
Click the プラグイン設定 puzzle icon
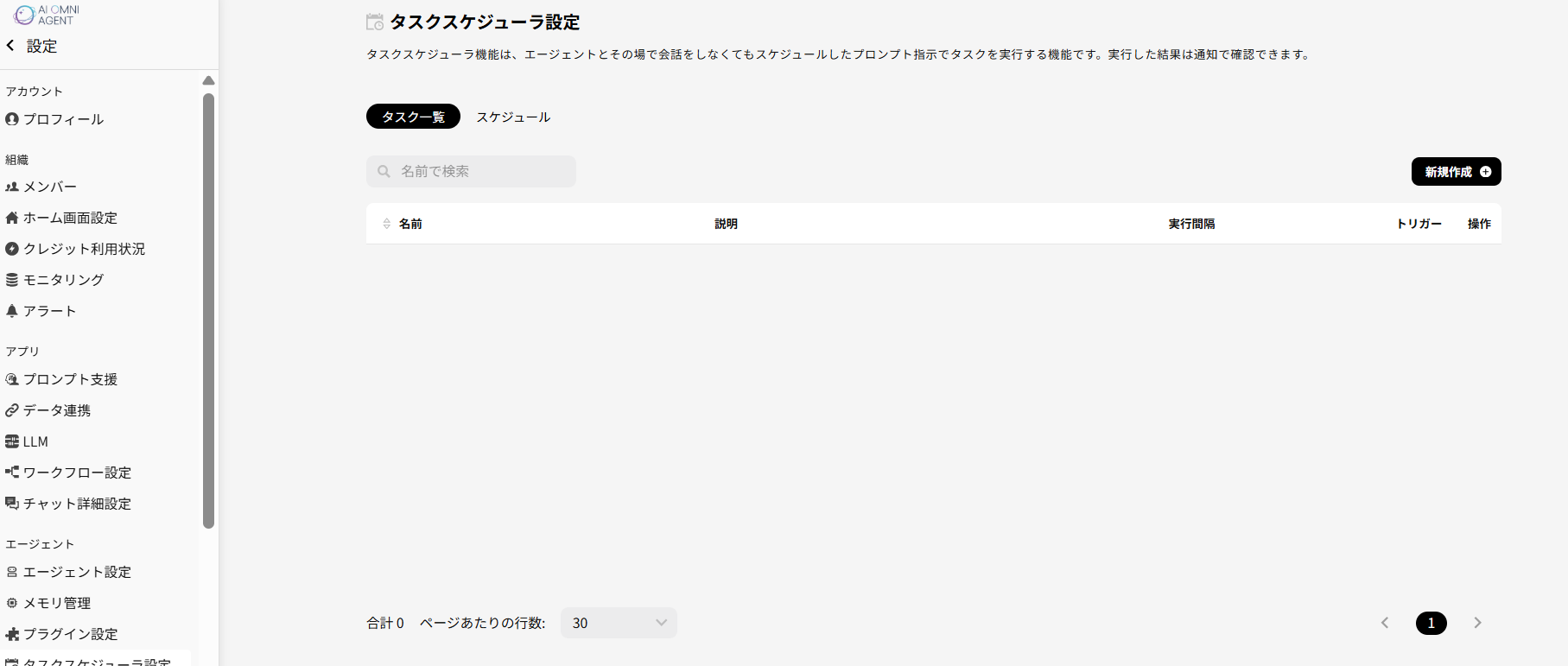(12, 634)
